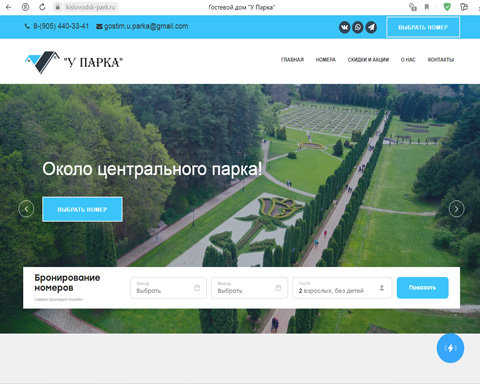
Task: Open the translate page icon in toolbar
Action: [x=413, y=7]
